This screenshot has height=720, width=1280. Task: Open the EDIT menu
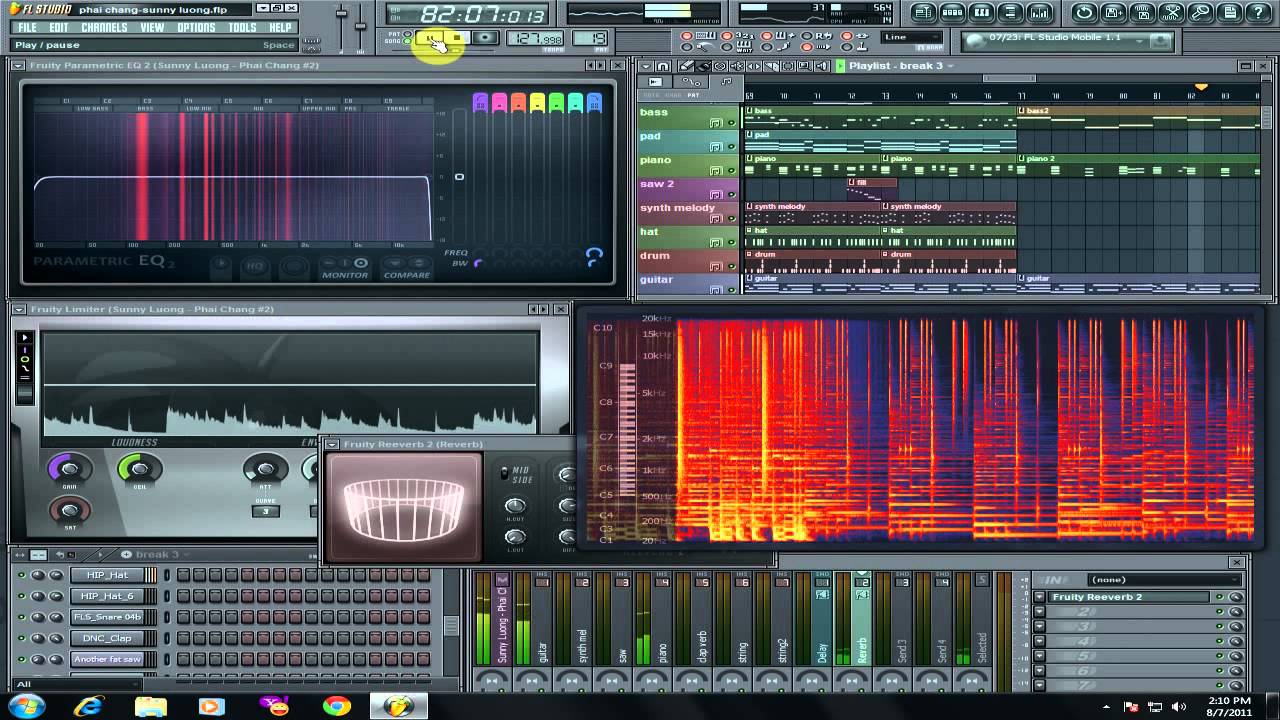click(x=59, y=27)
